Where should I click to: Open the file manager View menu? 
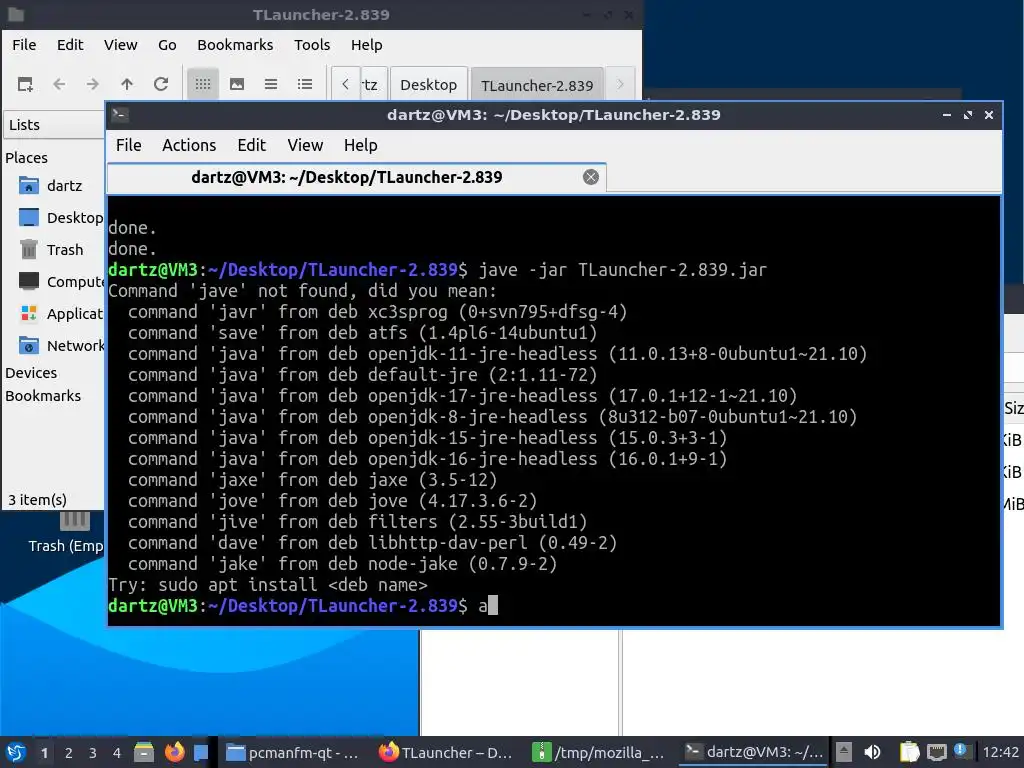[120, 45]
